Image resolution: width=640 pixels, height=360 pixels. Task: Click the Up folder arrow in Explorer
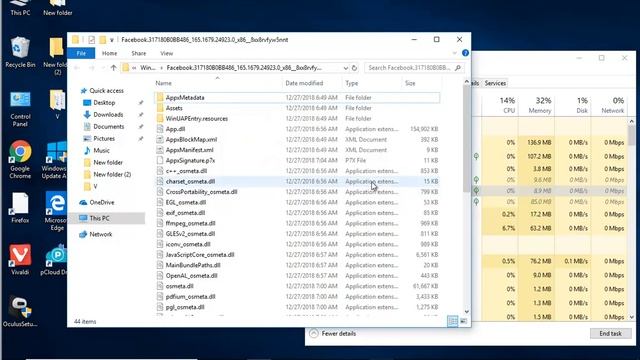tap(113, 68)
